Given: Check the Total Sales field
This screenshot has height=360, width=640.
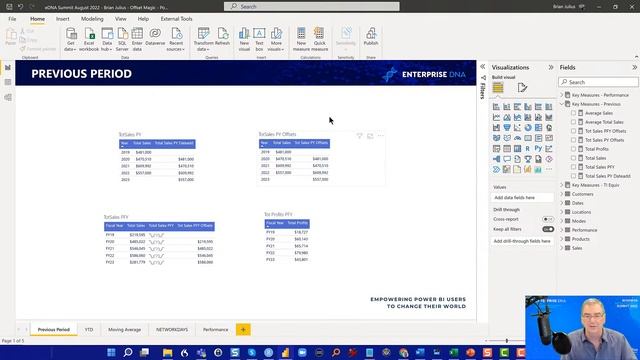Looking at the screenshot, I should coord(573,158).
